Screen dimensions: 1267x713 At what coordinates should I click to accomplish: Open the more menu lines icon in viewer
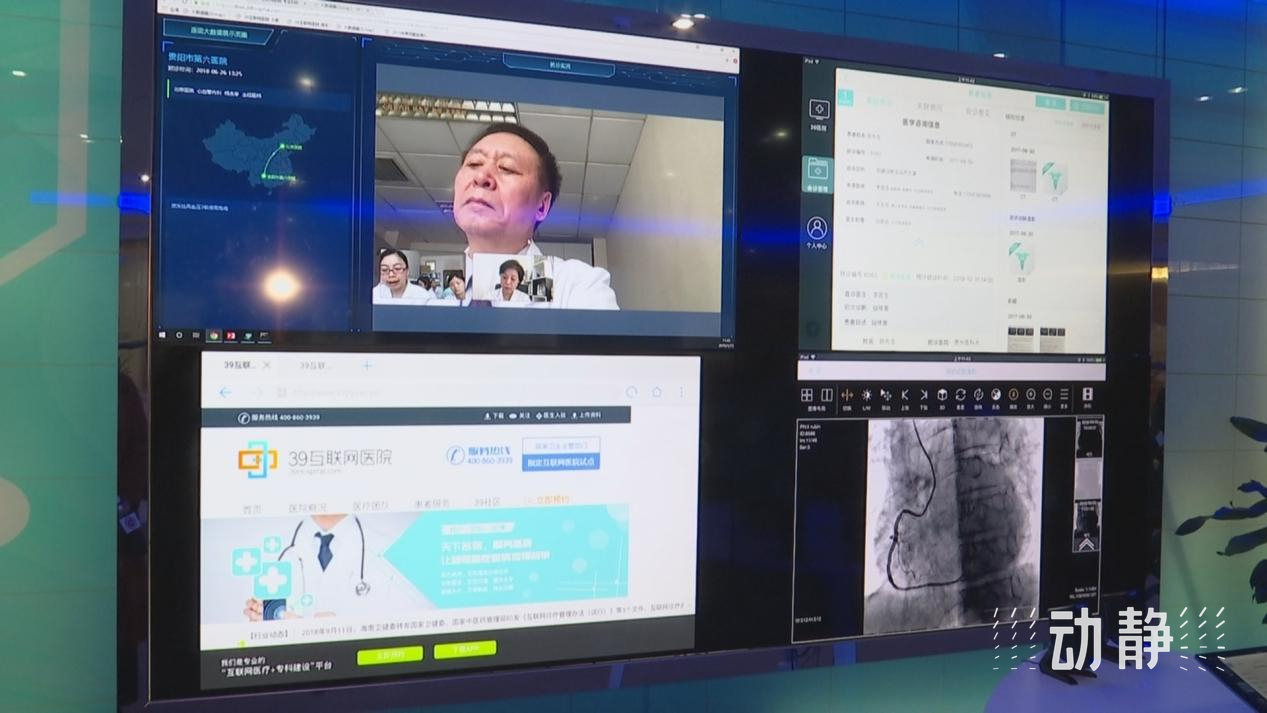1064,395
